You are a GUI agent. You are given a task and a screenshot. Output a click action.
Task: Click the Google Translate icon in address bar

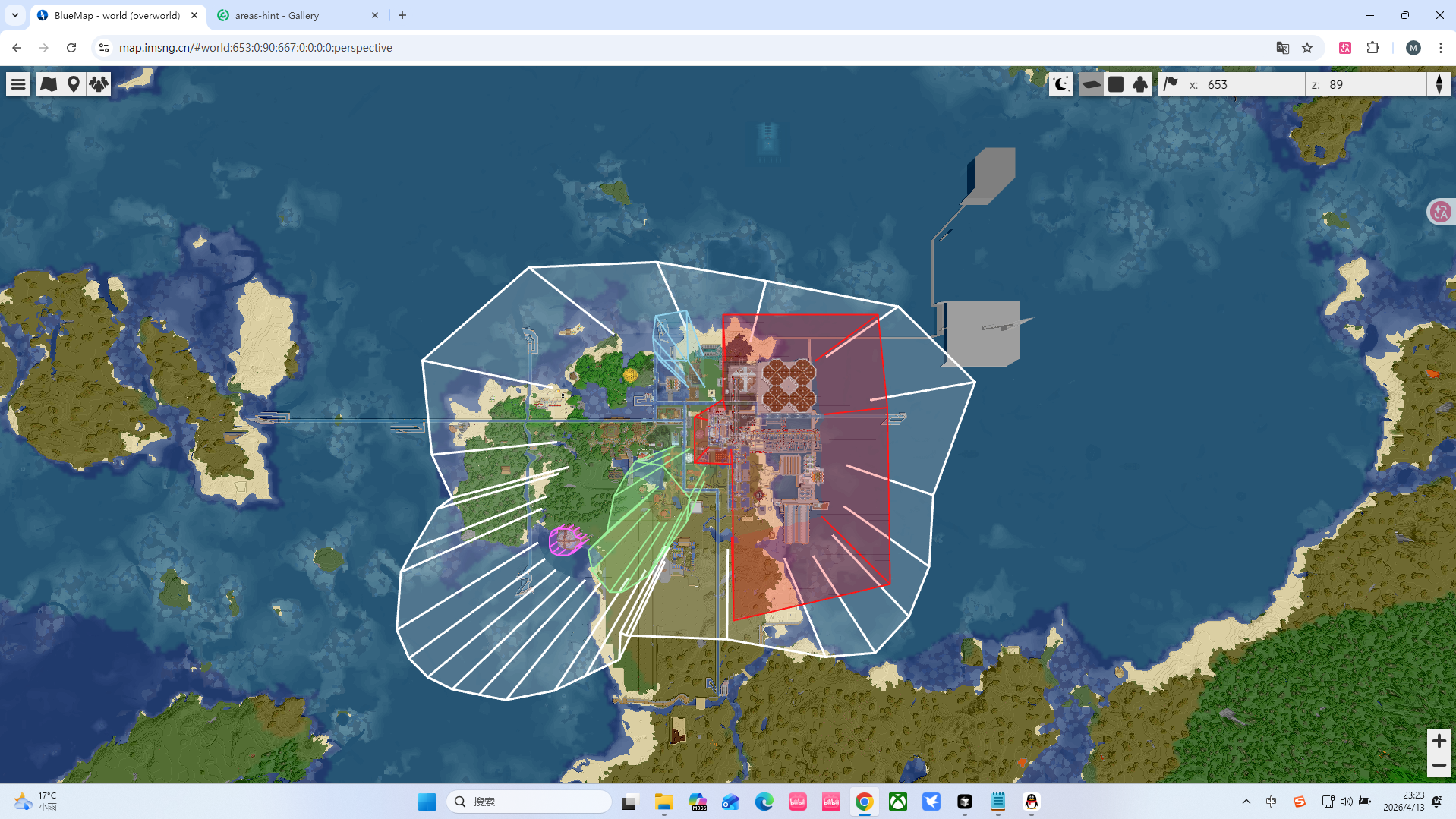(1283, 48)
